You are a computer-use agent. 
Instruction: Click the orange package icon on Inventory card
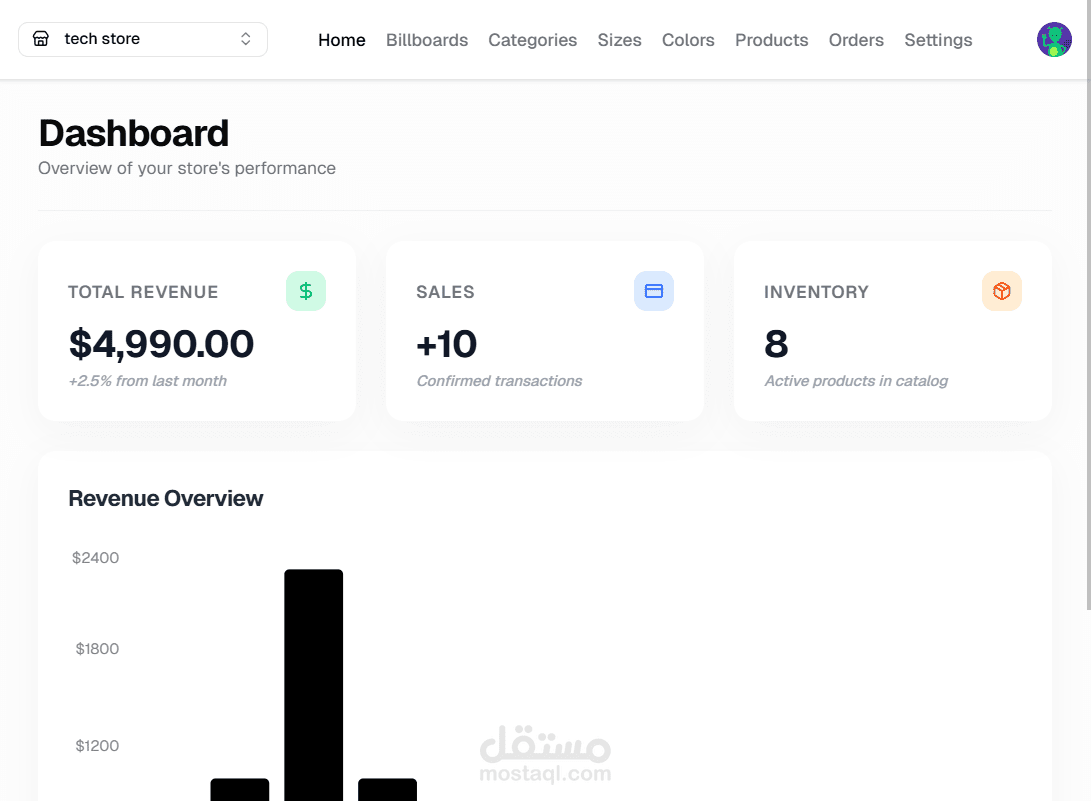tap(1002, 291)
